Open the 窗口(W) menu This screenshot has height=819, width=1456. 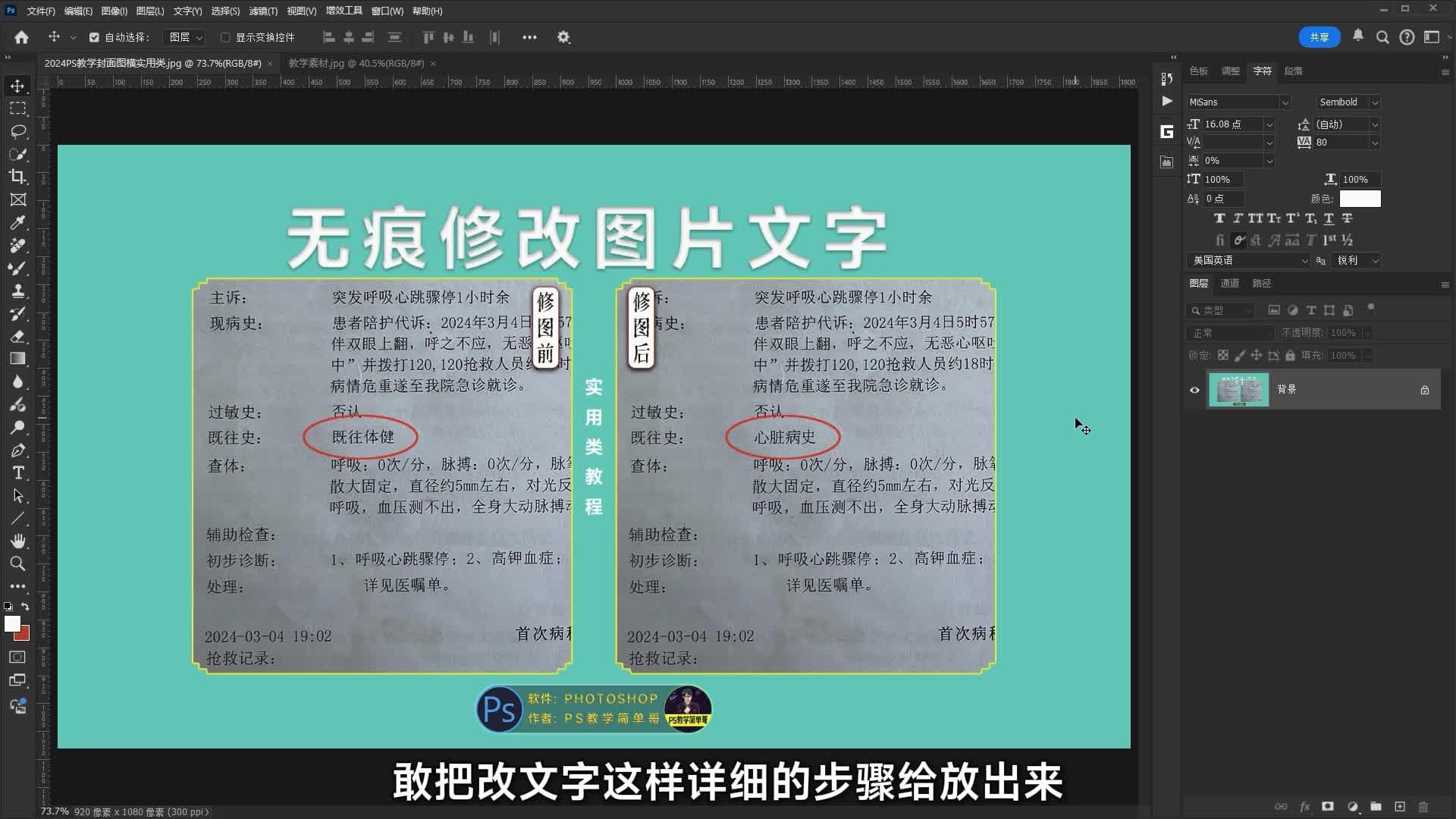coord(388,11)
